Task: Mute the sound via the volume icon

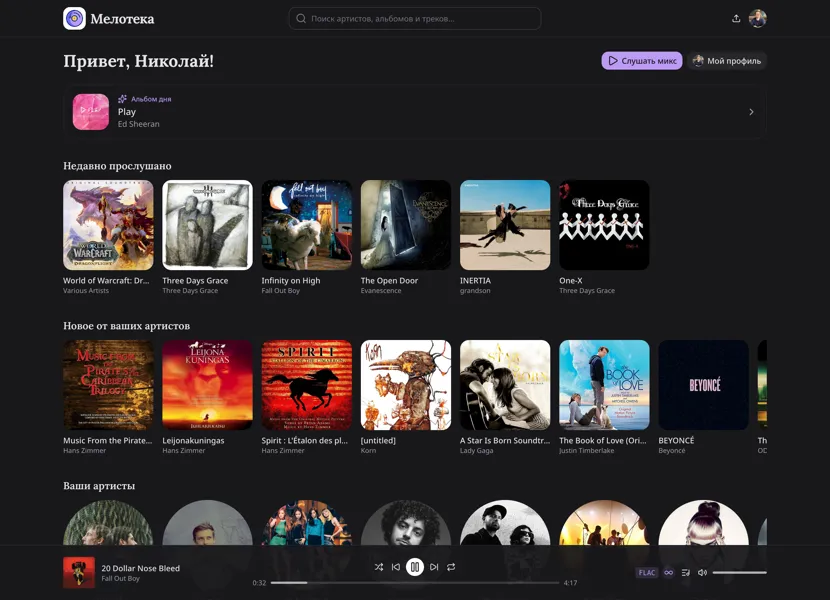Action: [x=702, y=572]
